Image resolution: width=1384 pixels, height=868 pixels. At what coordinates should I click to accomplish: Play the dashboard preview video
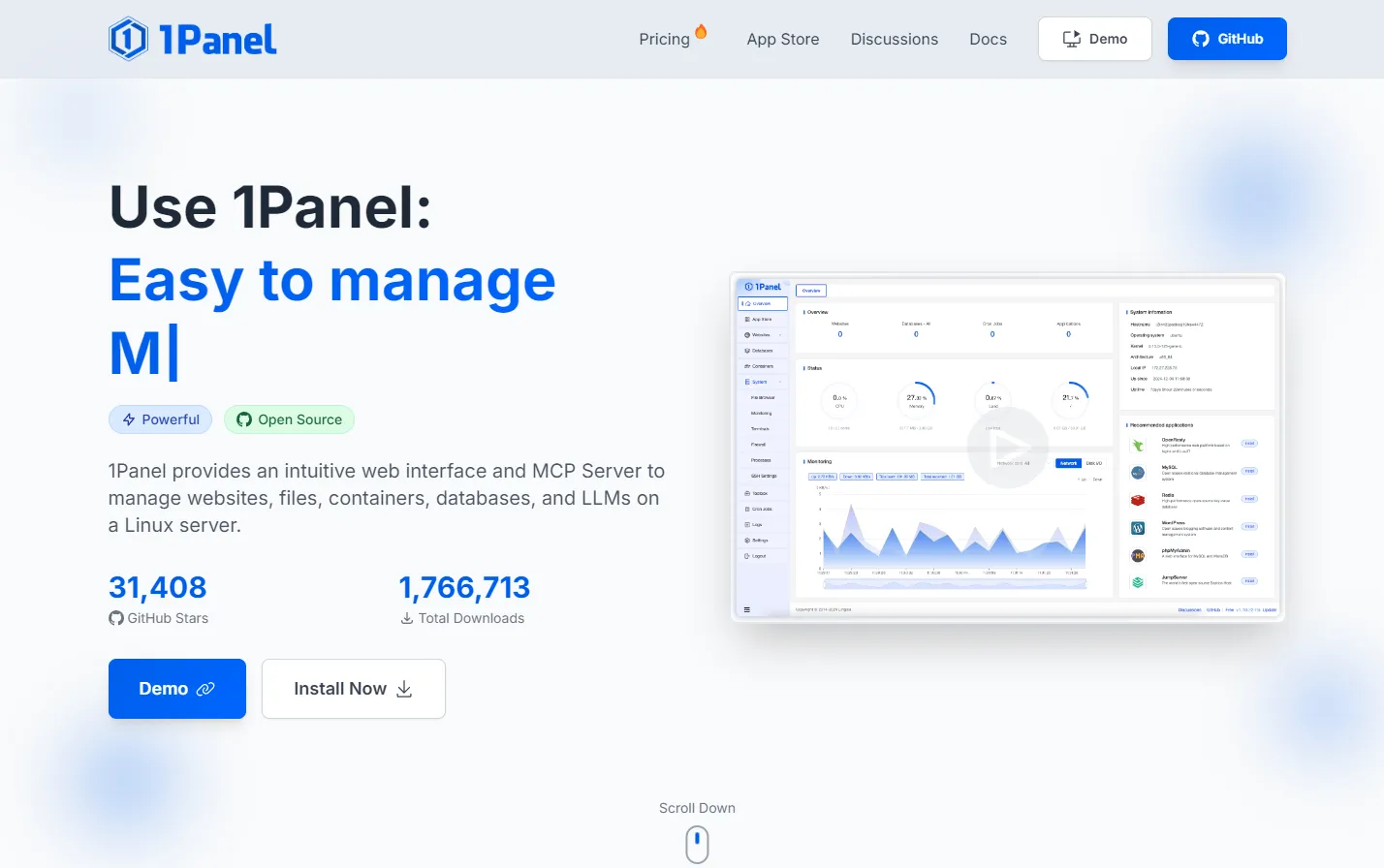point(1007,447)
